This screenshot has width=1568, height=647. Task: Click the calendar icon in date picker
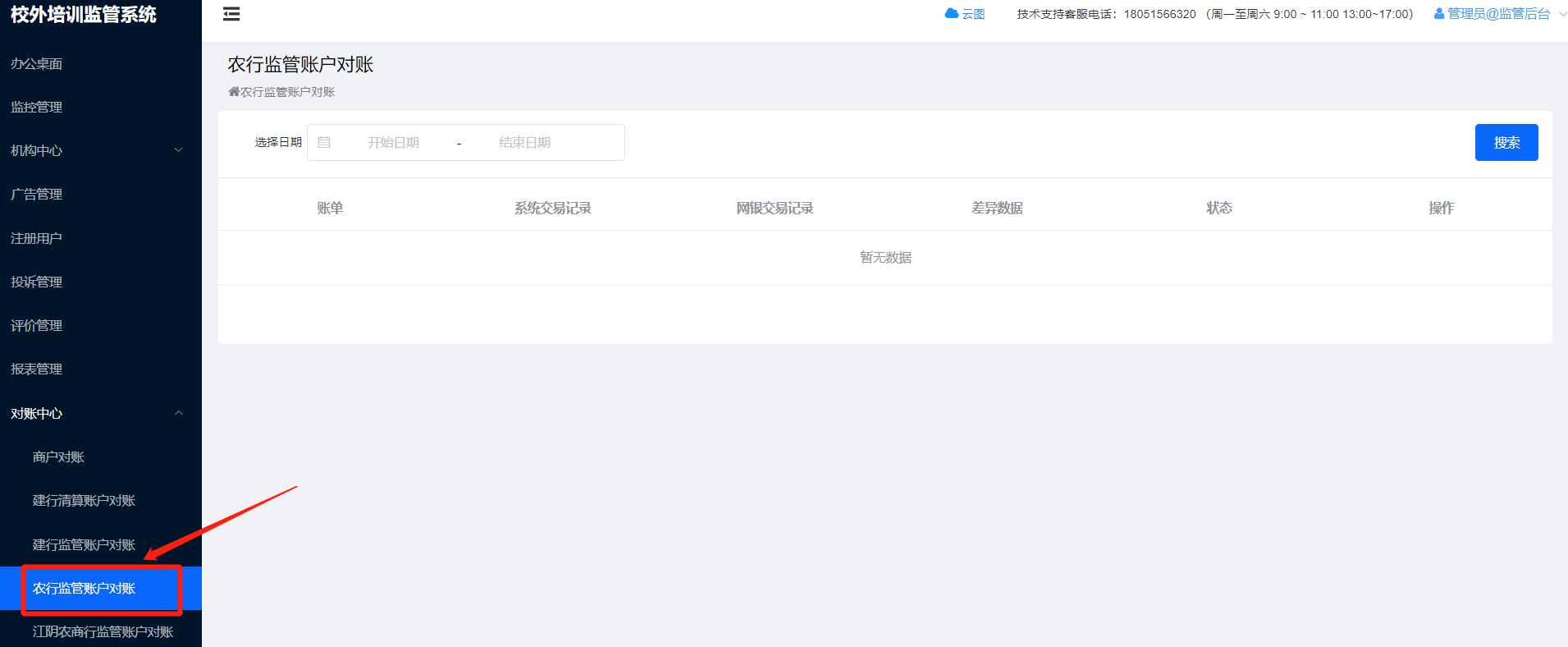tap(324, 143)
